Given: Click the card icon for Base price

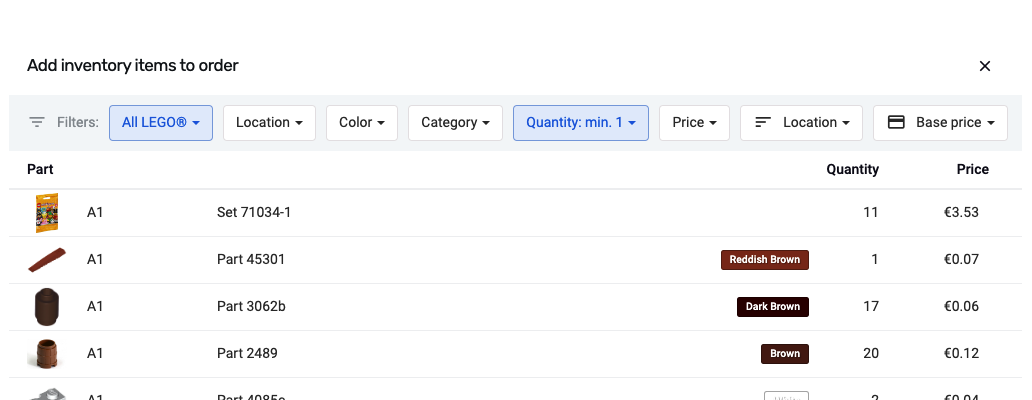Looking at the screenshot, I should 896,122.
